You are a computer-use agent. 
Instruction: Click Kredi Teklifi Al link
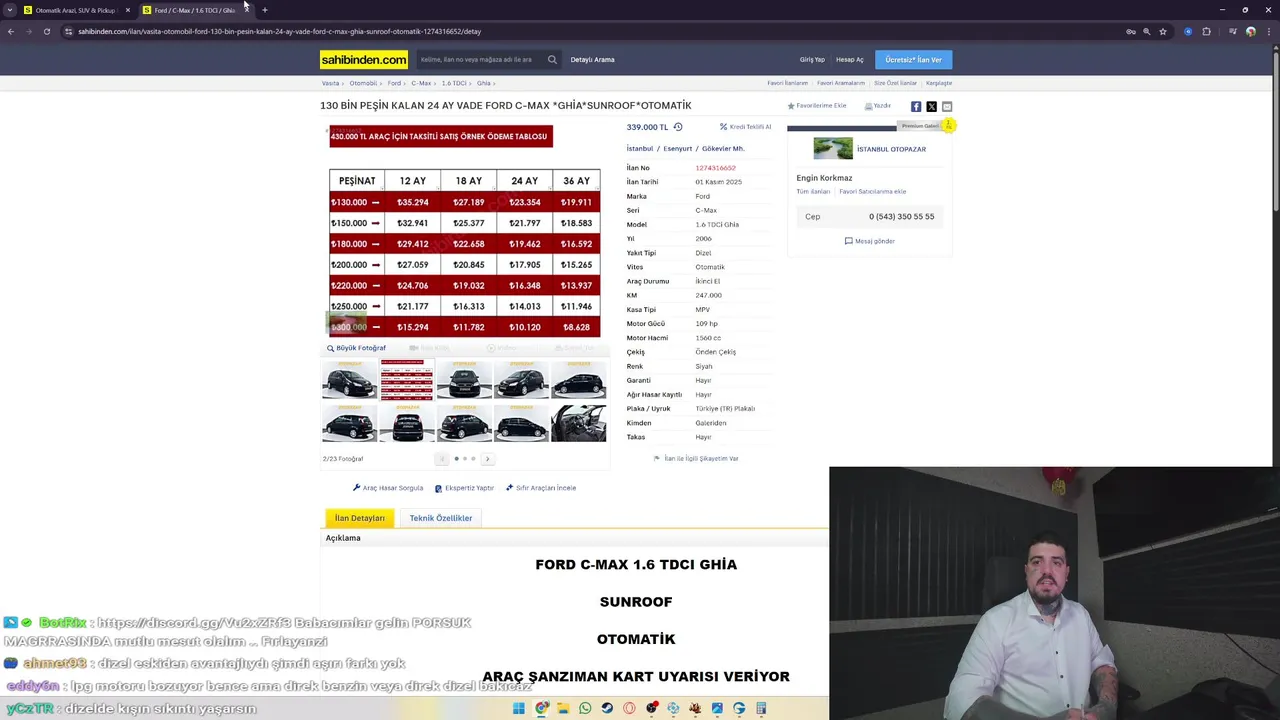(746, 127)
